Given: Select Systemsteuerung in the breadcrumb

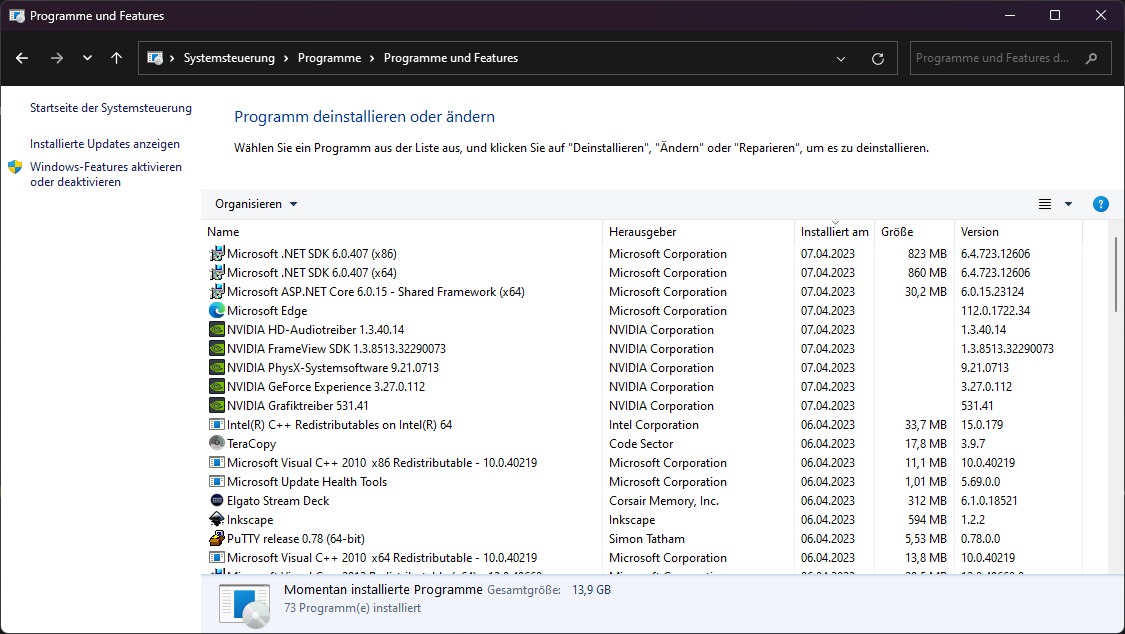Looking at the screenshot, I should [229, 58].
